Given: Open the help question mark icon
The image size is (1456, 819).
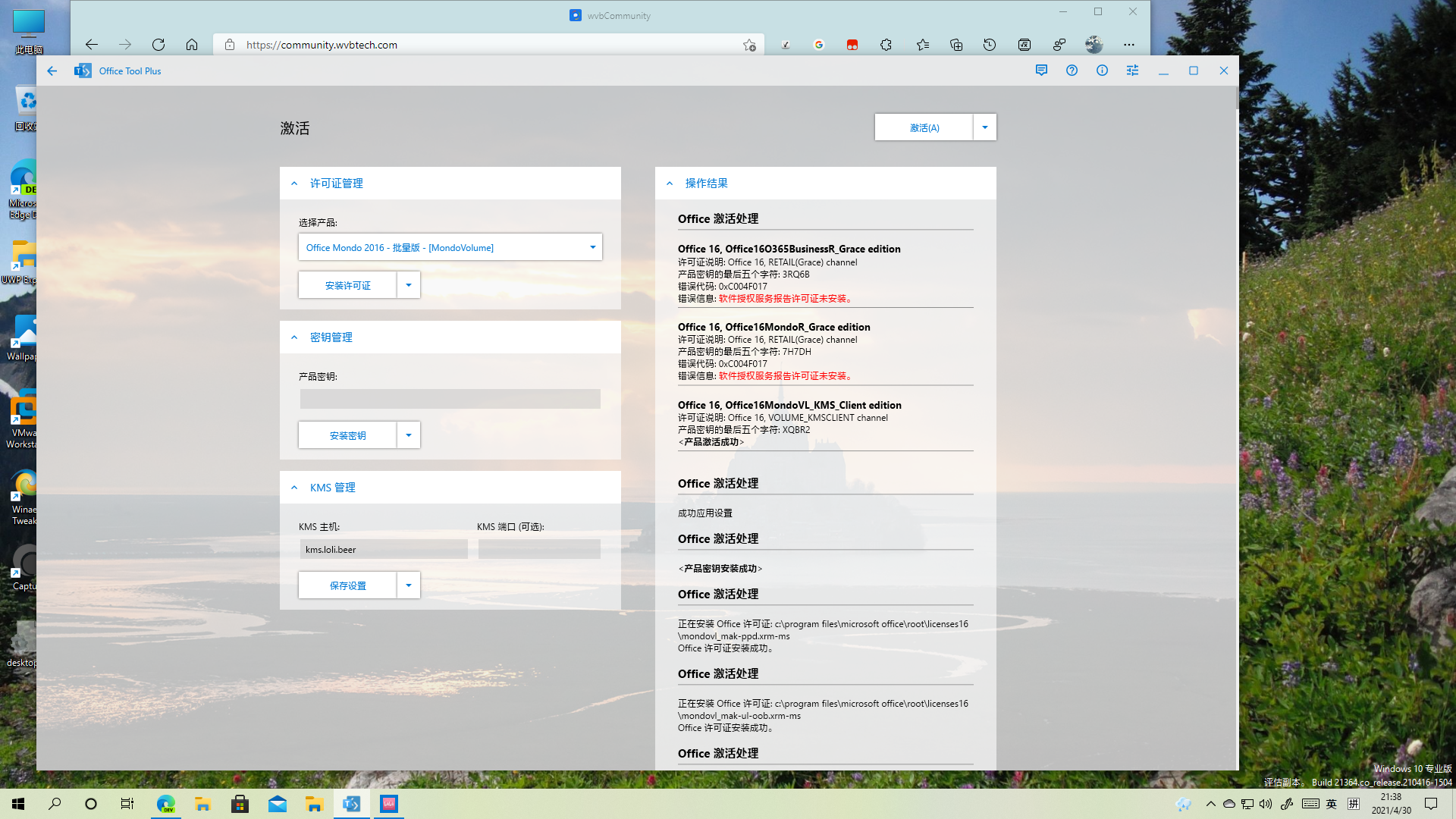Looking at the screenshot, I should pyautogui.click(x=1072, y=71).
